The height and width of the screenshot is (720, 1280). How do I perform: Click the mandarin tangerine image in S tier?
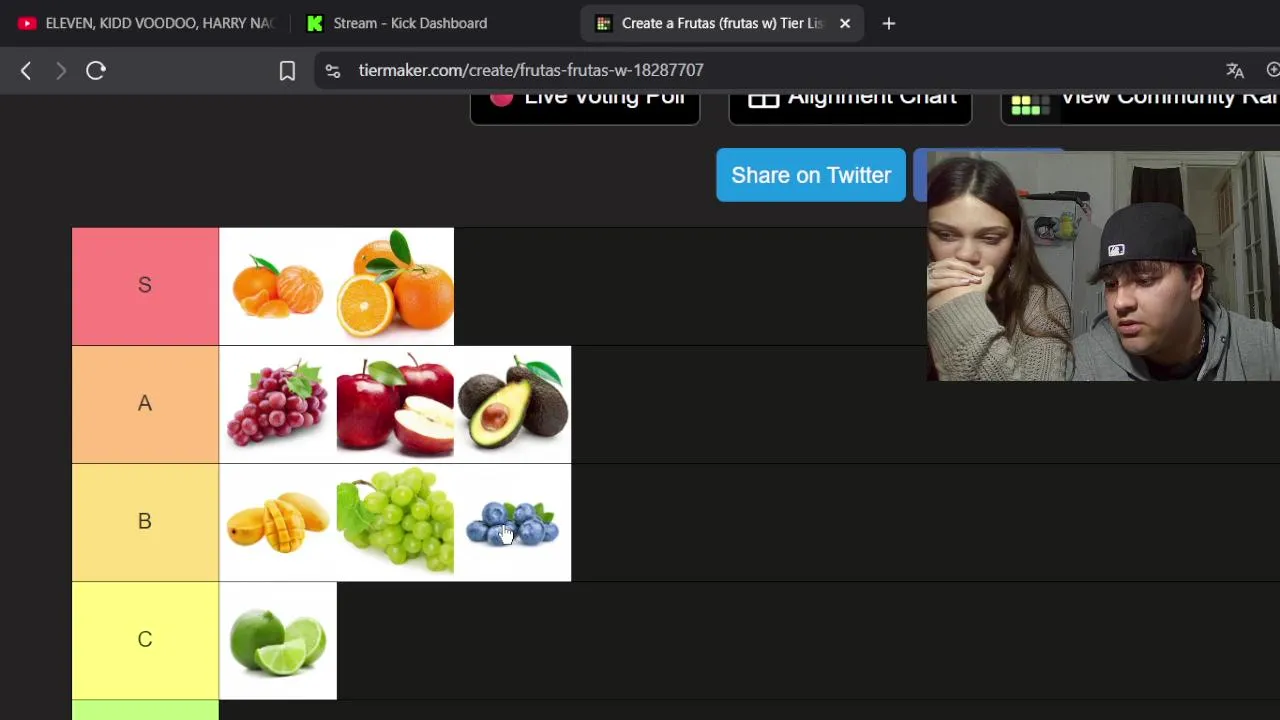(x=278, y=286)
